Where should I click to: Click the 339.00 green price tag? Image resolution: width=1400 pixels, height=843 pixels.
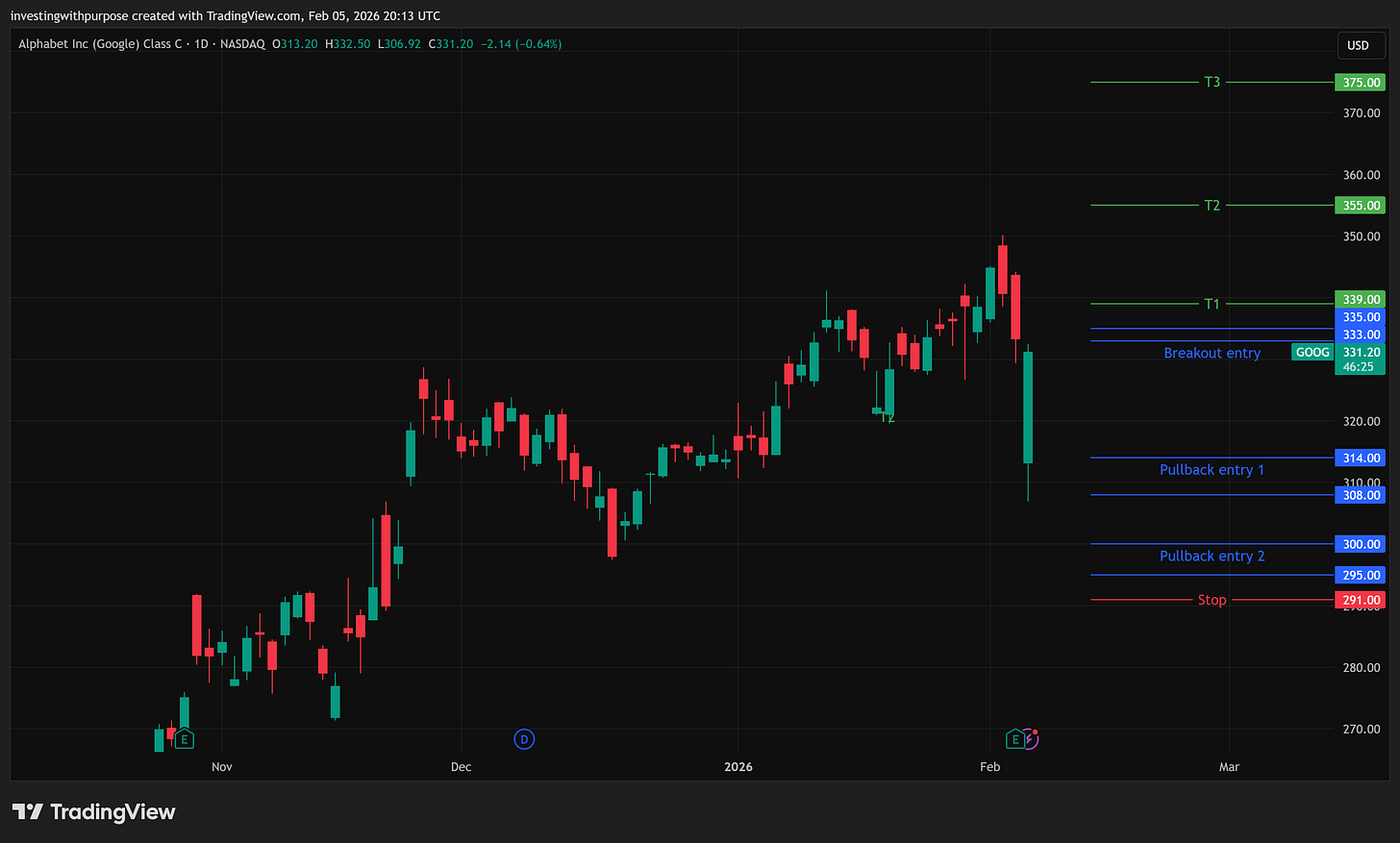1361,300
